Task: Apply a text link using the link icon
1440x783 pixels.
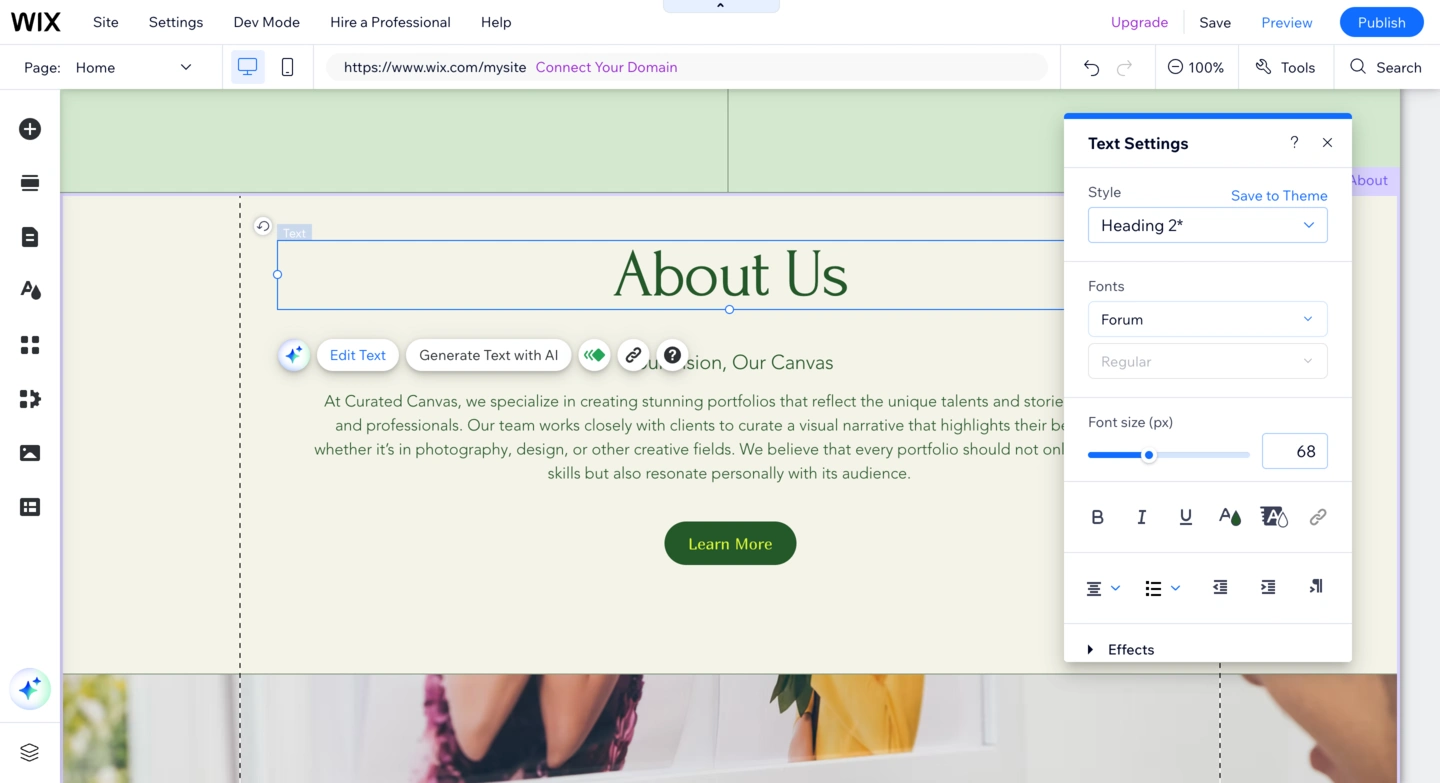Action: (x=1317, y=516)
